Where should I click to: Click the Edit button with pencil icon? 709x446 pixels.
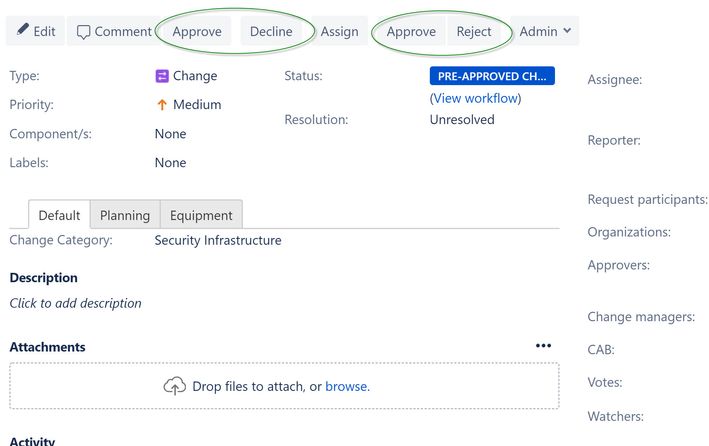point(35,31)
